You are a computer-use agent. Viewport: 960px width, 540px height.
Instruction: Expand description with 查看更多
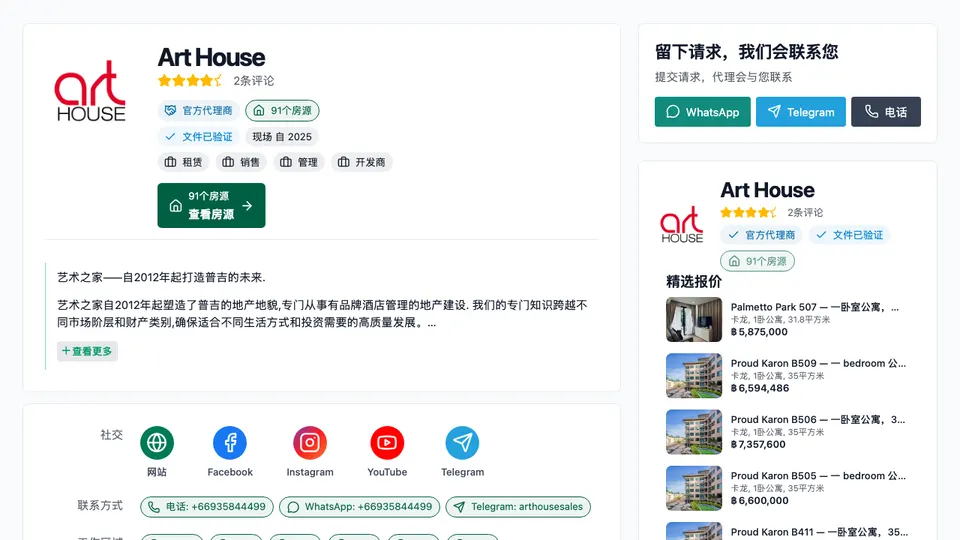pos(87,351)
